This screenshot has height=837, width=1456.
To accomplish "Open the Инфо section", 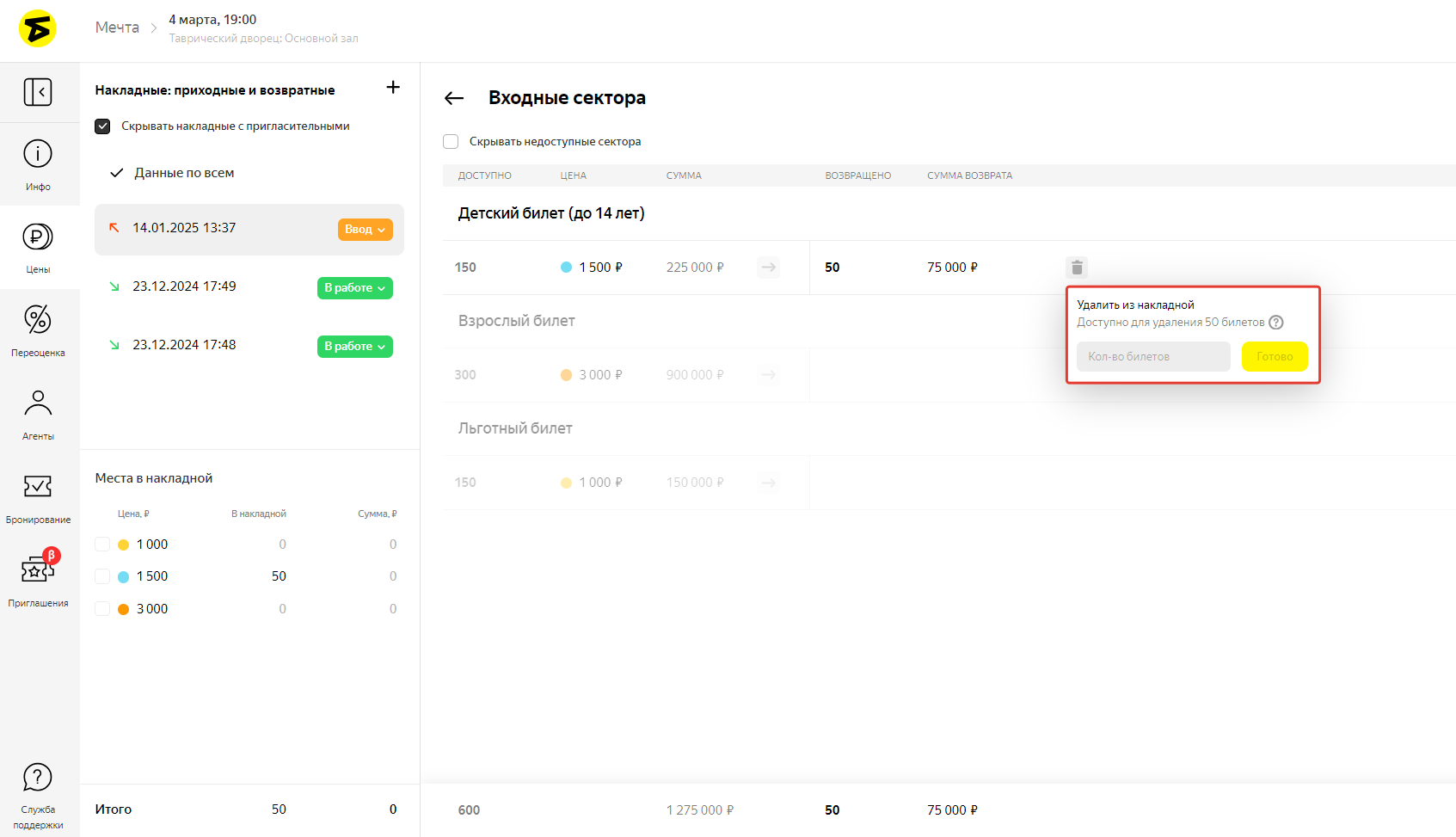I will [38, 164].
